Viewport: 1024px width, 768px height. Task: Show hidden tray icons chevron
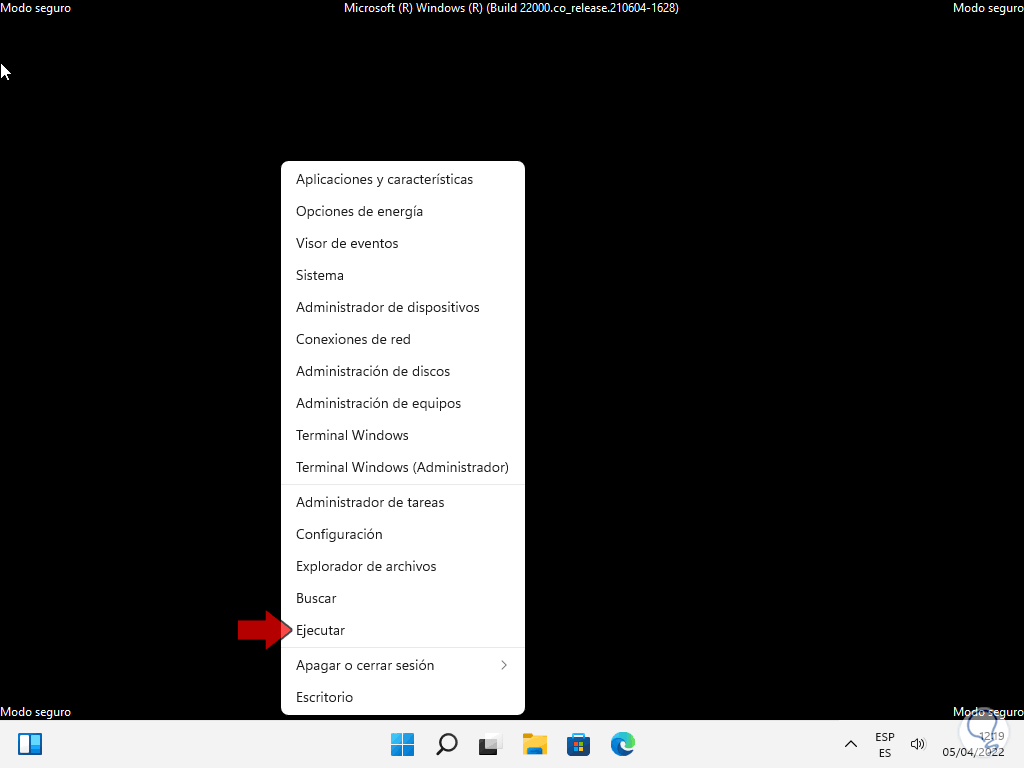tap(851, 744)
